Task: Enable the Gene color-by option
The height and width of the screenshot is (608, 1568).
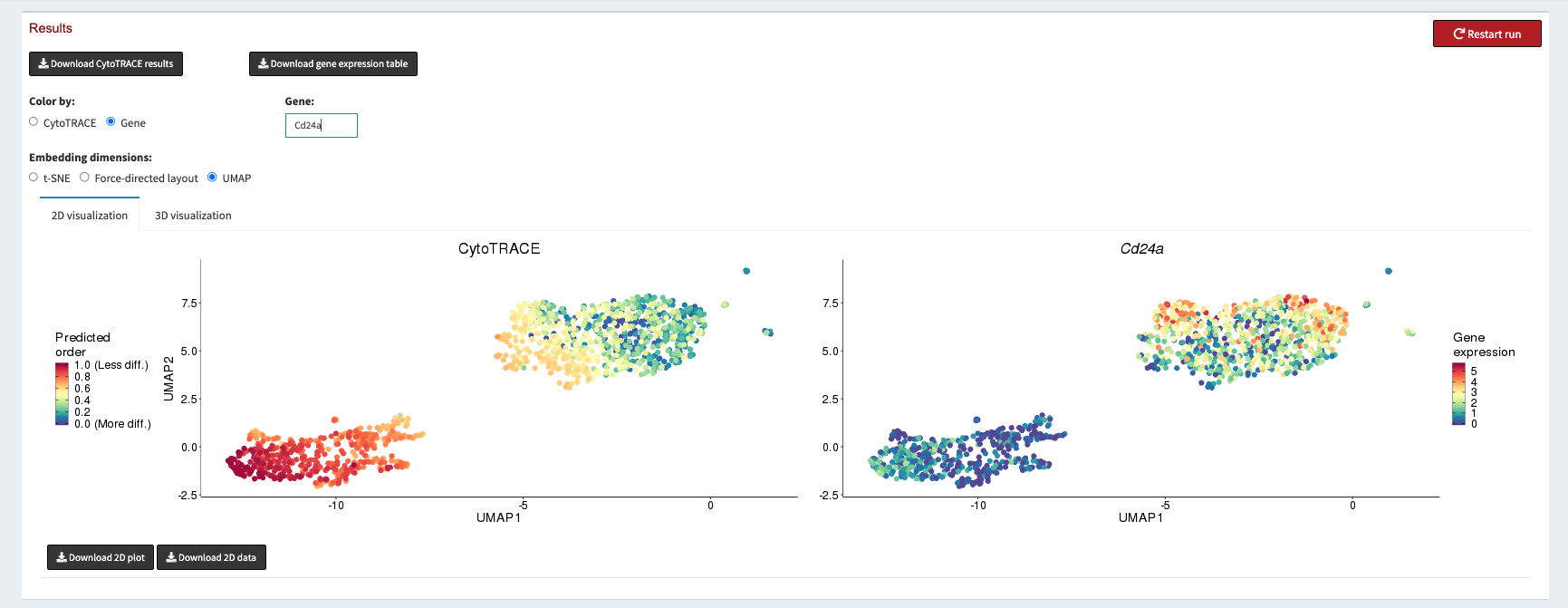Action: [x=111, y=121]
